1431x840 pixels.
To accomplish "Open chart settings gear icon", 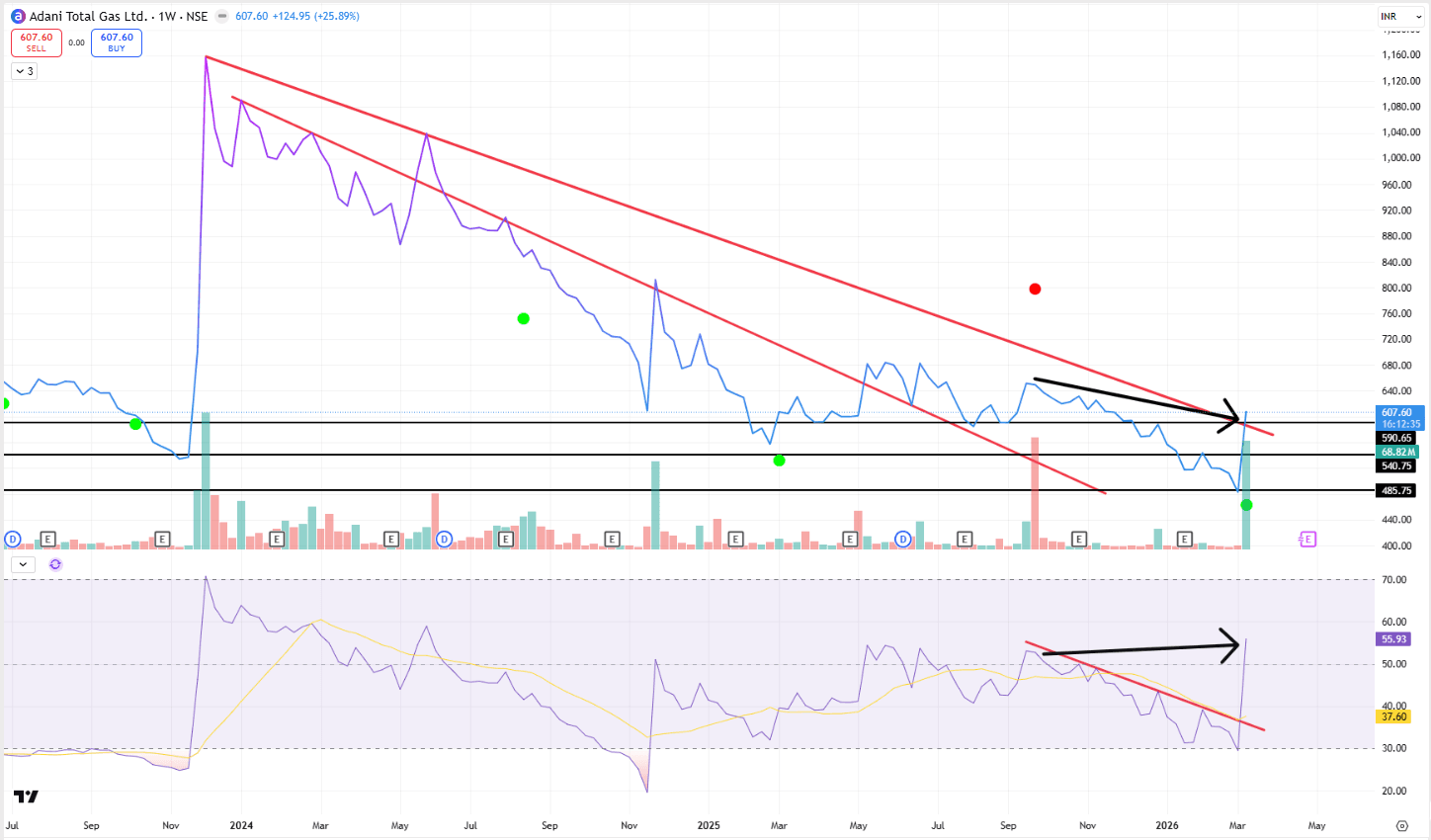I will pyautogui.click(x=1402, y=825).
